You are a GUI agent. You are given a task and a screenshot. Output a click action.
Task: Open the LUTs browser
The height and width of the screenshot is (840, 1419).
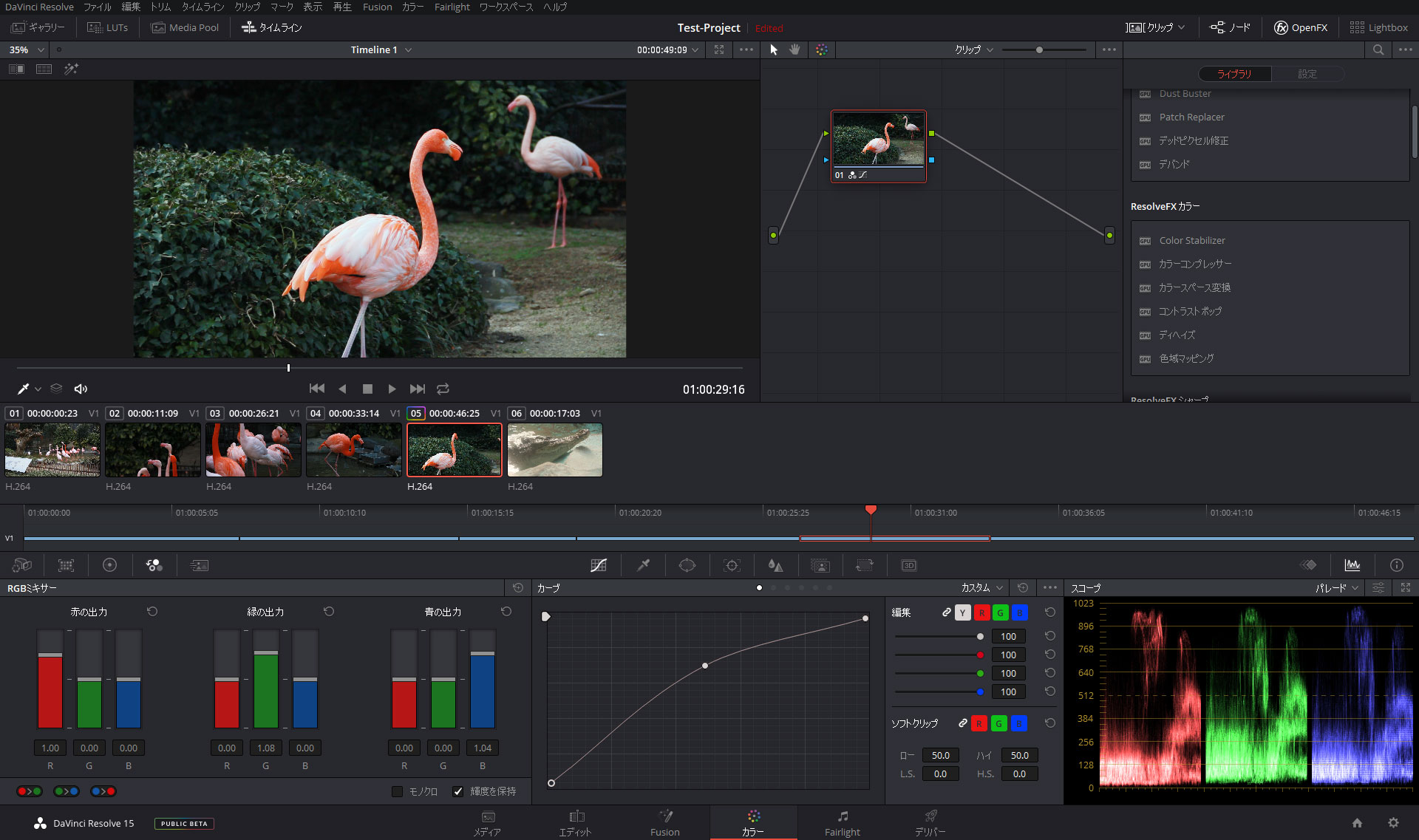click(108, 27)
